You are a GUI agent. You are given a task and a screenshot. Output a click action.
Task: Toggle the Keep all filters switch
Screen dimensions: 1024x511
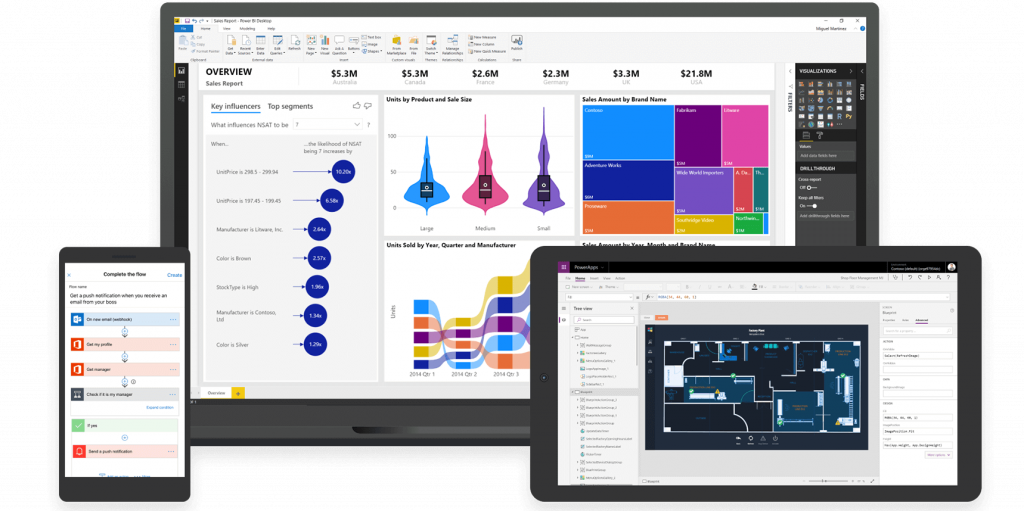(812, 206)
